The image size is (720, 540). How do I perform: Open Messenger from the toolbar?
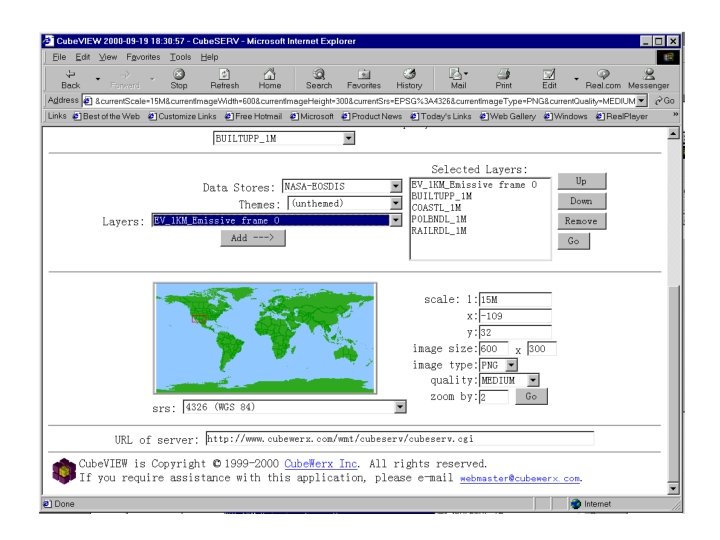pyautogui.click(x=648, y=79)
